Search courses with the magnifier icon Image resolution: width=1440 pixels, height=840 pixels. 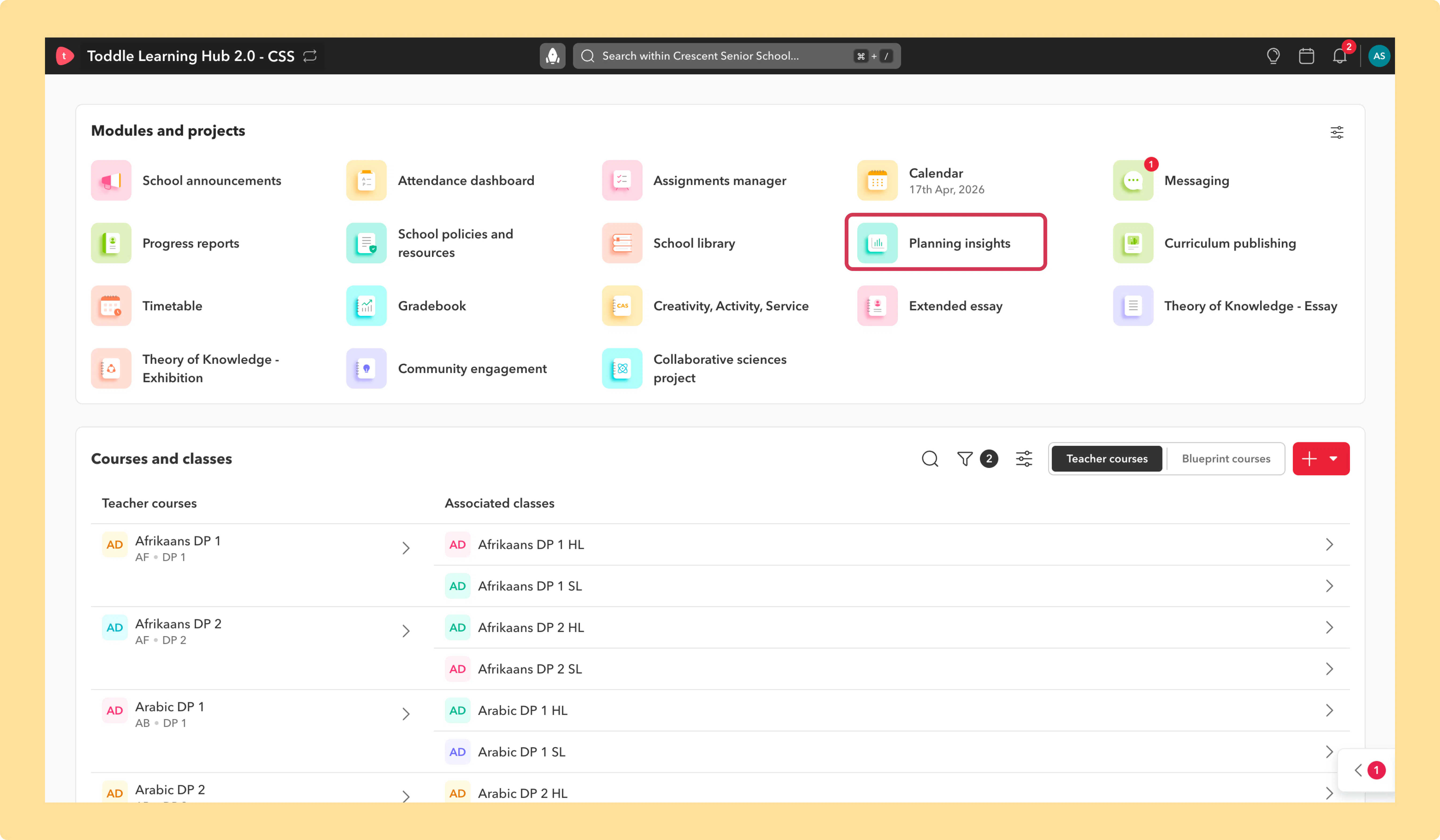930,459
